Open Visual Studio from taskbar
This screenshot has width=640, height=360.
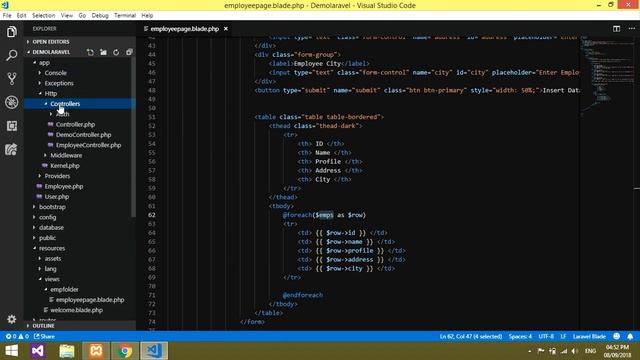click(38, 351)
